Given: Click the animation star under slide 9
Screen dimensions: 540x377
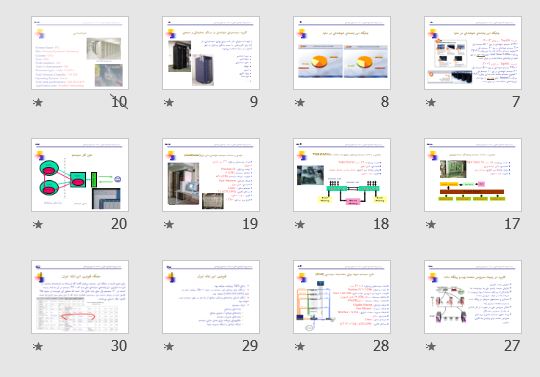Looking at the screenshot, I should (x=169, y=102).
